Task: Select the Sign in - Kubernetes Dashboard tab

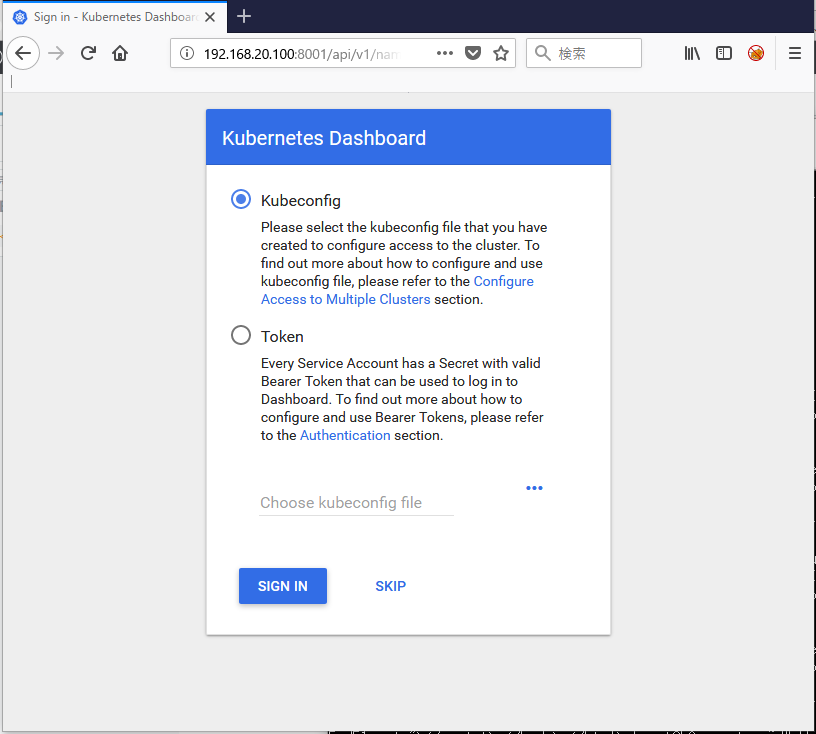Action: (114, 17)
